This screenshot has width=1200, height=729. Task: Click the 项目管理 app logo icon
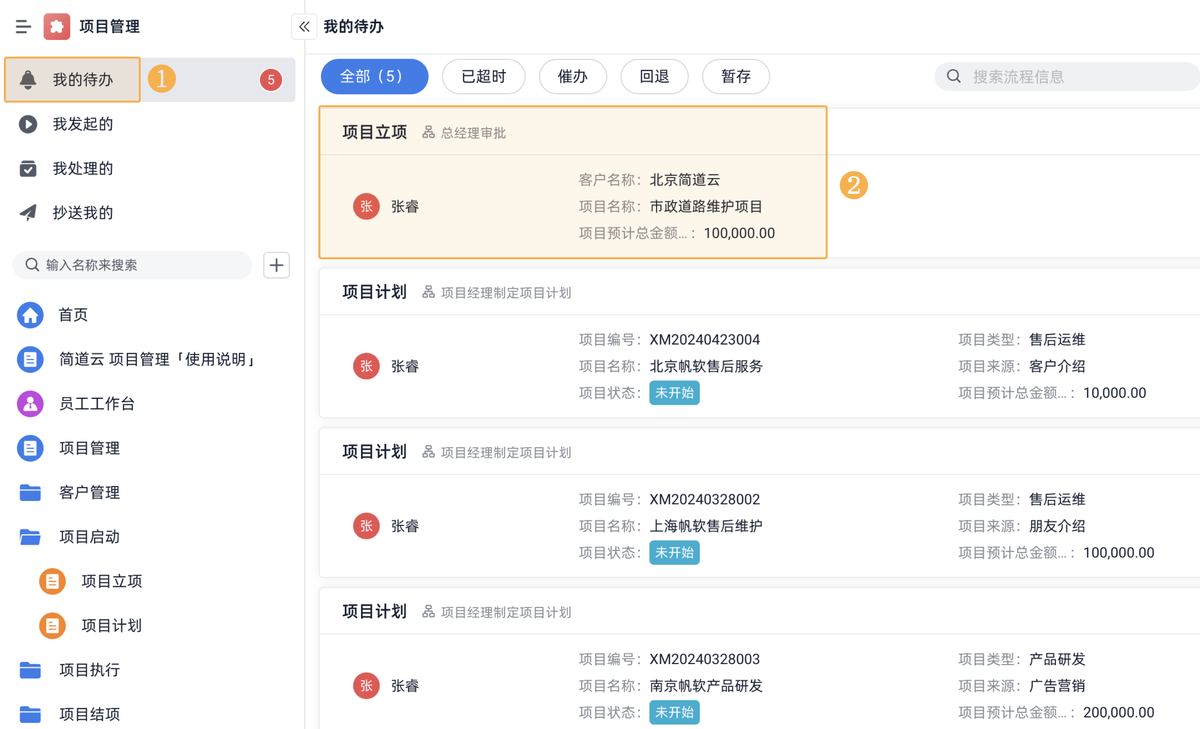55,26
